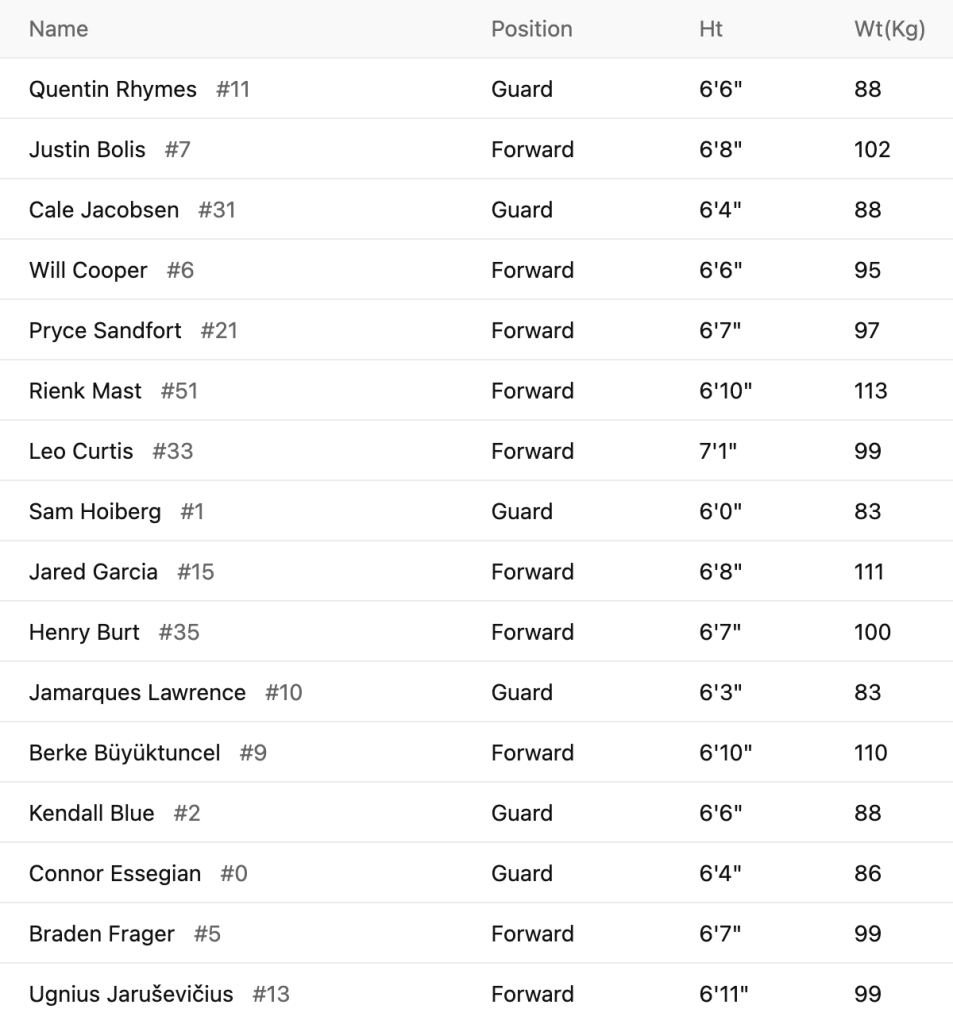This screenshot has width=953, height=1024.
Task: Open Justin Bolis player profile
Action: (87, 150)
